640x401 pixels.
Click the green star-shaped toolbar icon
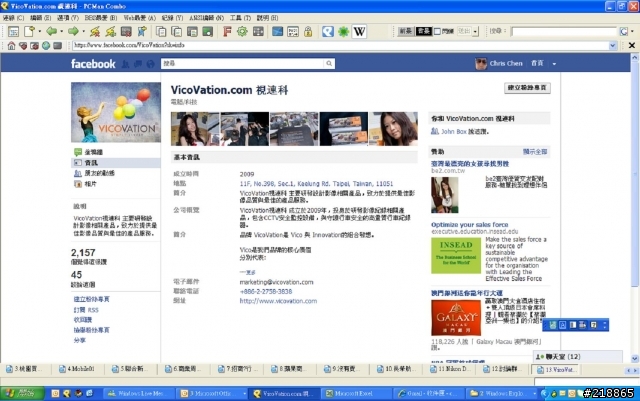pyautogui.click(x=343, y=31)
